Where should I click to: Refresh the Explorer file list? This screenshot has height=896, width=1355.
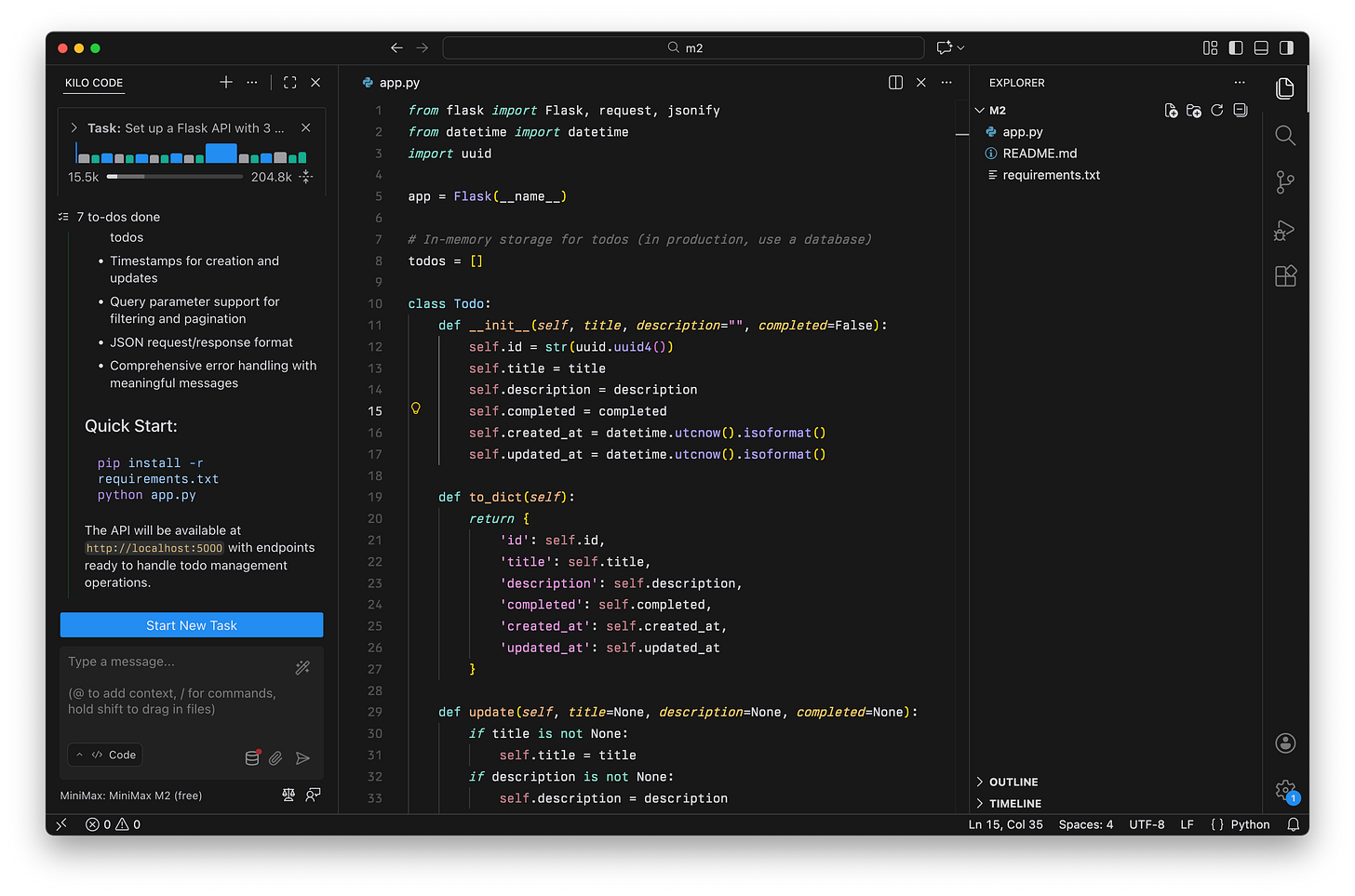pyautogui.click(x=1216, y=111)
